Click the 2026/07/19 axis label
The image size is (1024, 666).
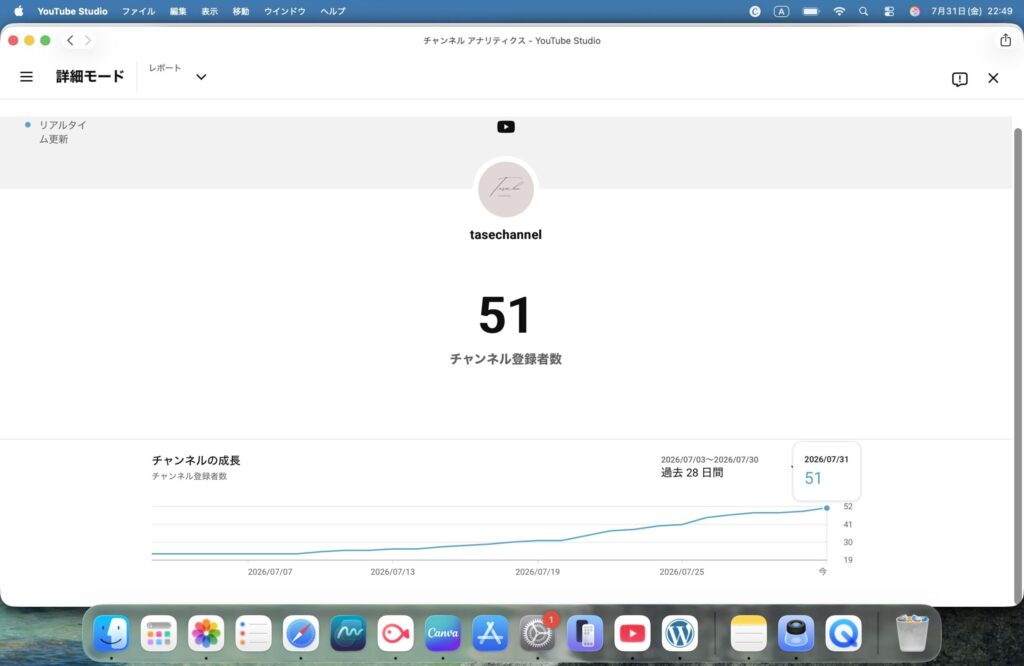click(x=537, y=572)
